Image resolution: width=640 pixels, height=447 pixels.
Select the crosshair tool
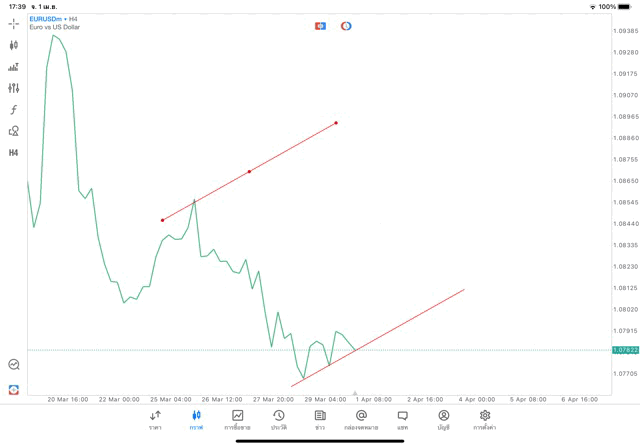coord(14,24)
